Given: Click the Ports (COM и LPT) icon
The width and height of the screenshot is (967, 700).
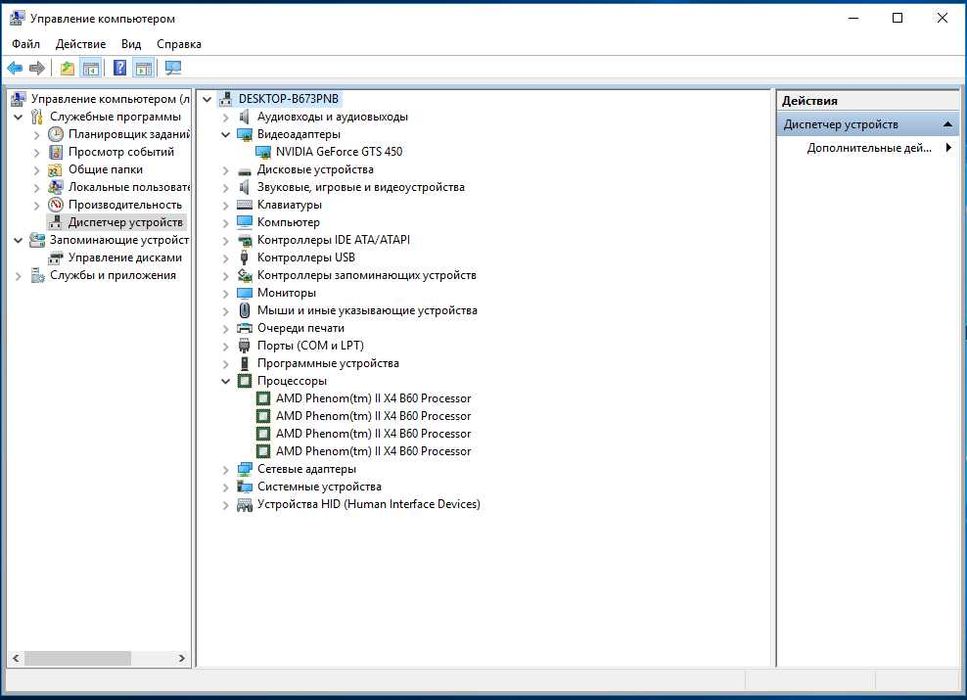Looking at the screenshot, I should (245, 345).
